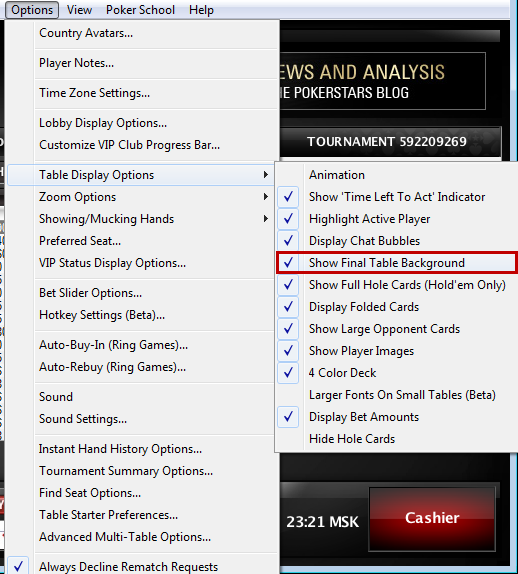The height and width of the screenshot is (574, 518).
Task: Toggle the Animation option
Action: tap(397, 175)
